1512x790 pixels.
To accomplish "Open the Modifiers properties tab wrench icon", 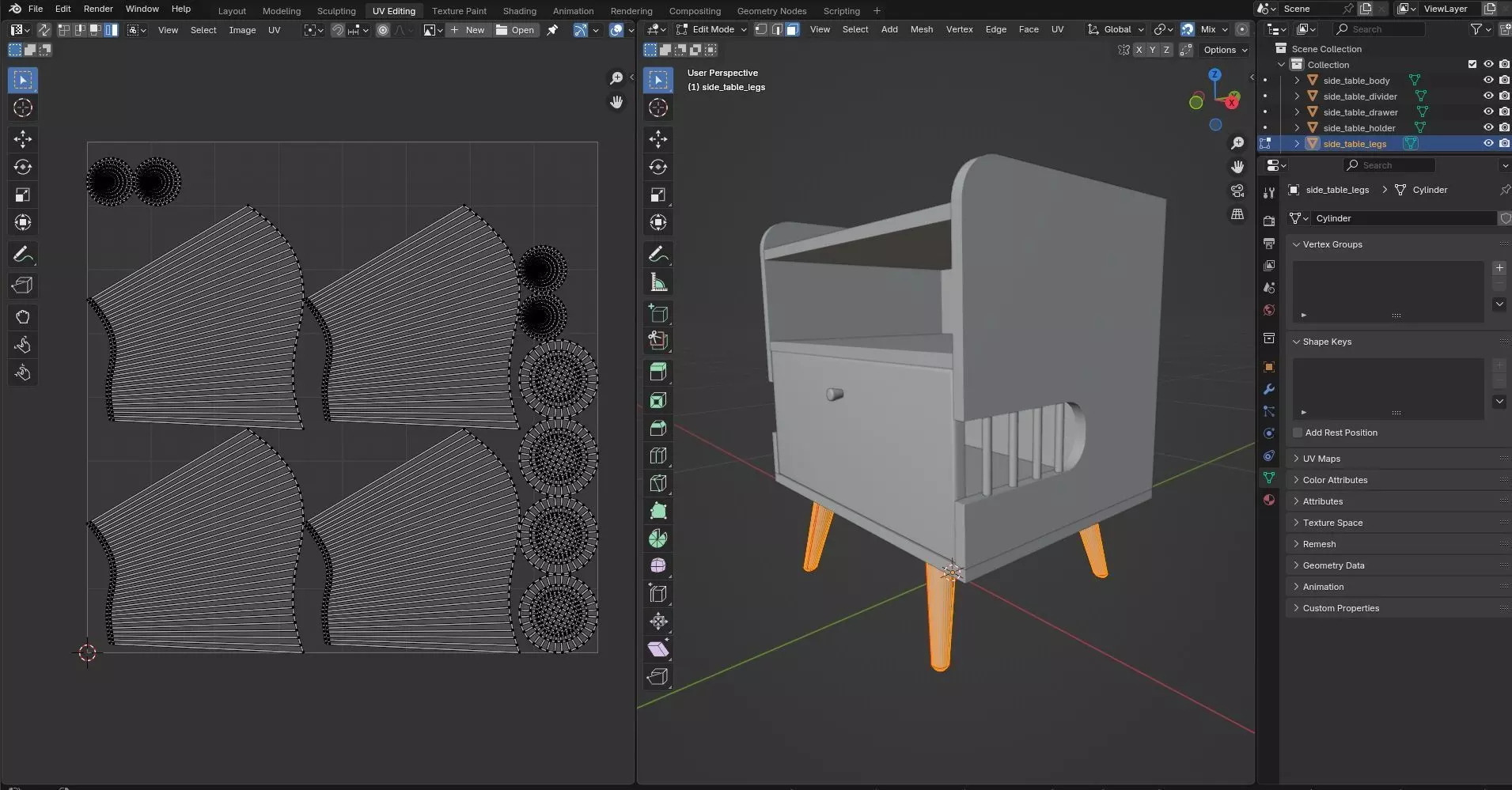I will [x=1269, y=389].
